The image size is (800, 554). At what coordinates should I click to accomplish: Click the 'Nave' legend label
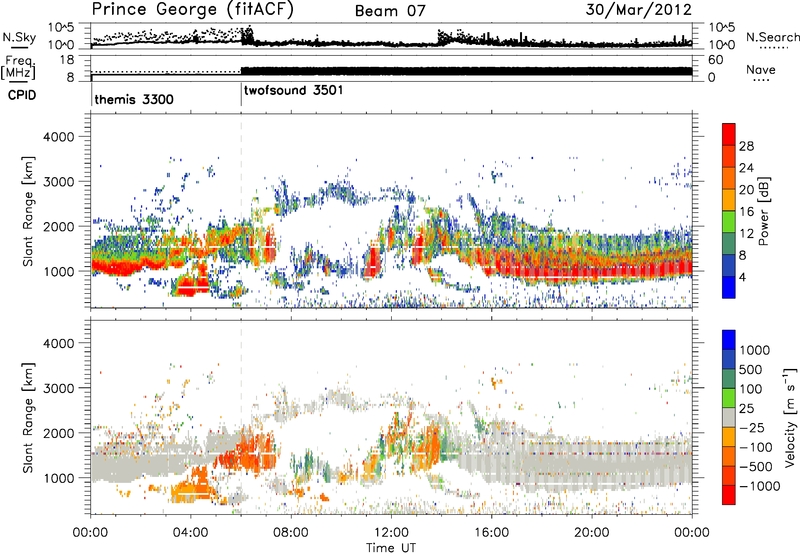tap(760, 70)
